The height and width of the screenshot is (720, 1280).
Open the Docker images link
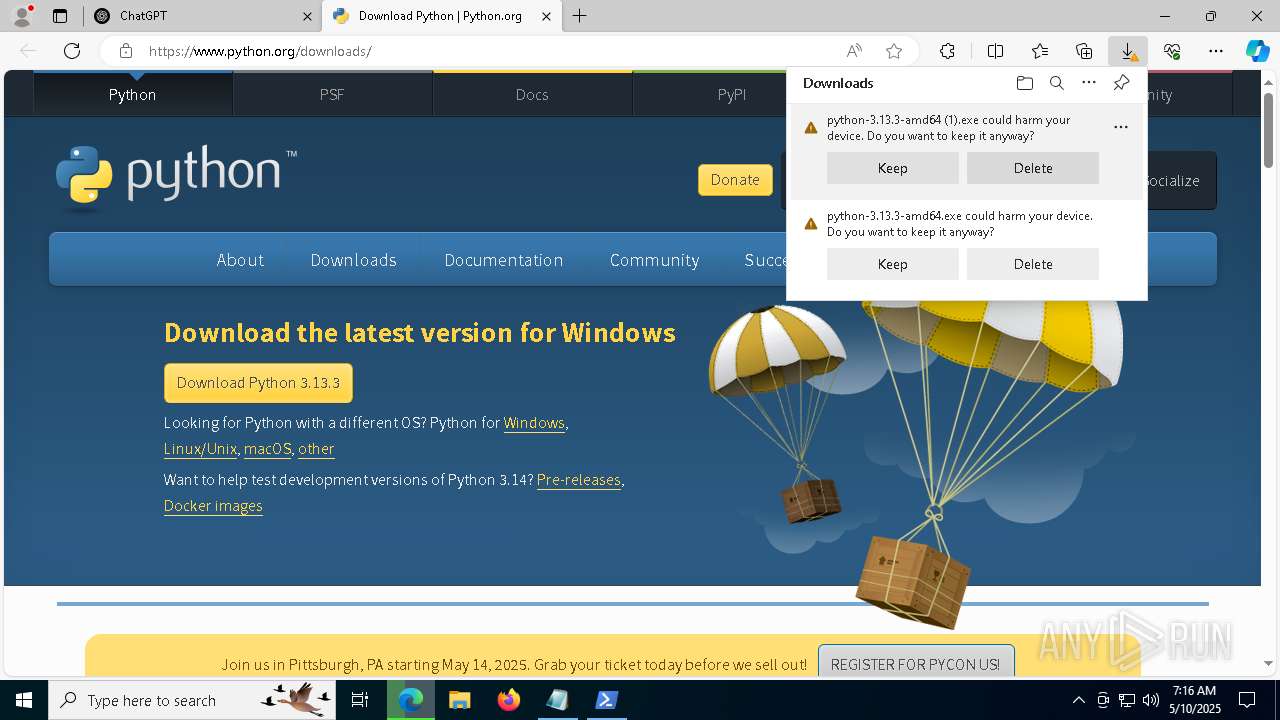(x=213, y=506)
